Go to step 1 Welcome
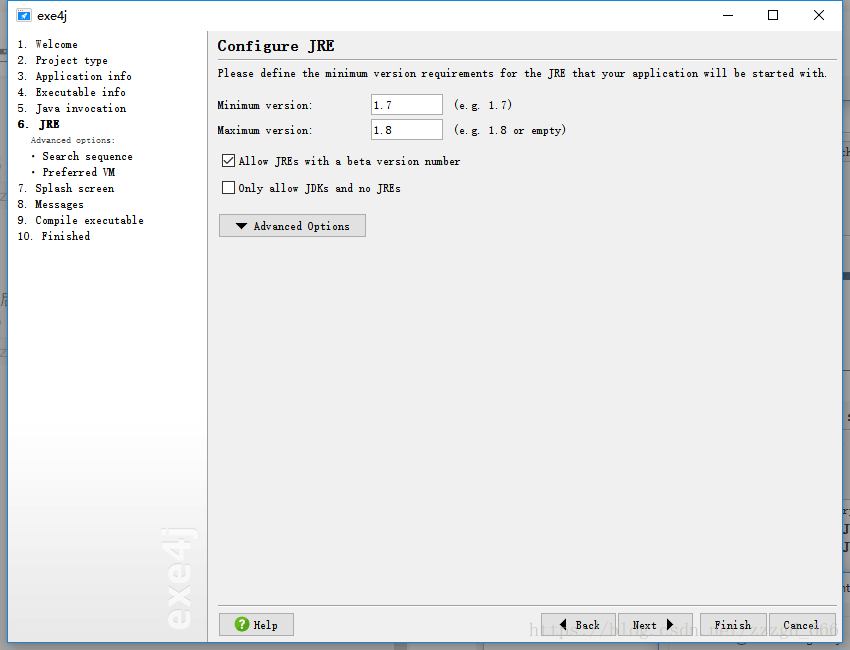The image size is (850, 650). click(47, 44)
